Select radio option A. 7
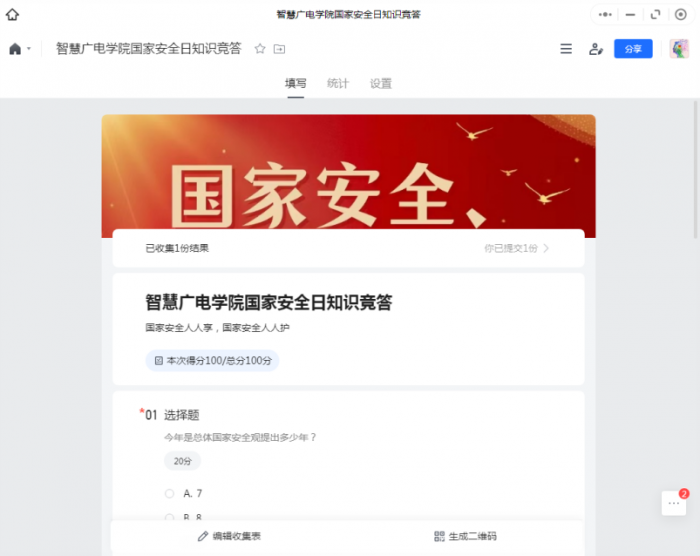Screen dimensions: 700x556 coord(170,493)
